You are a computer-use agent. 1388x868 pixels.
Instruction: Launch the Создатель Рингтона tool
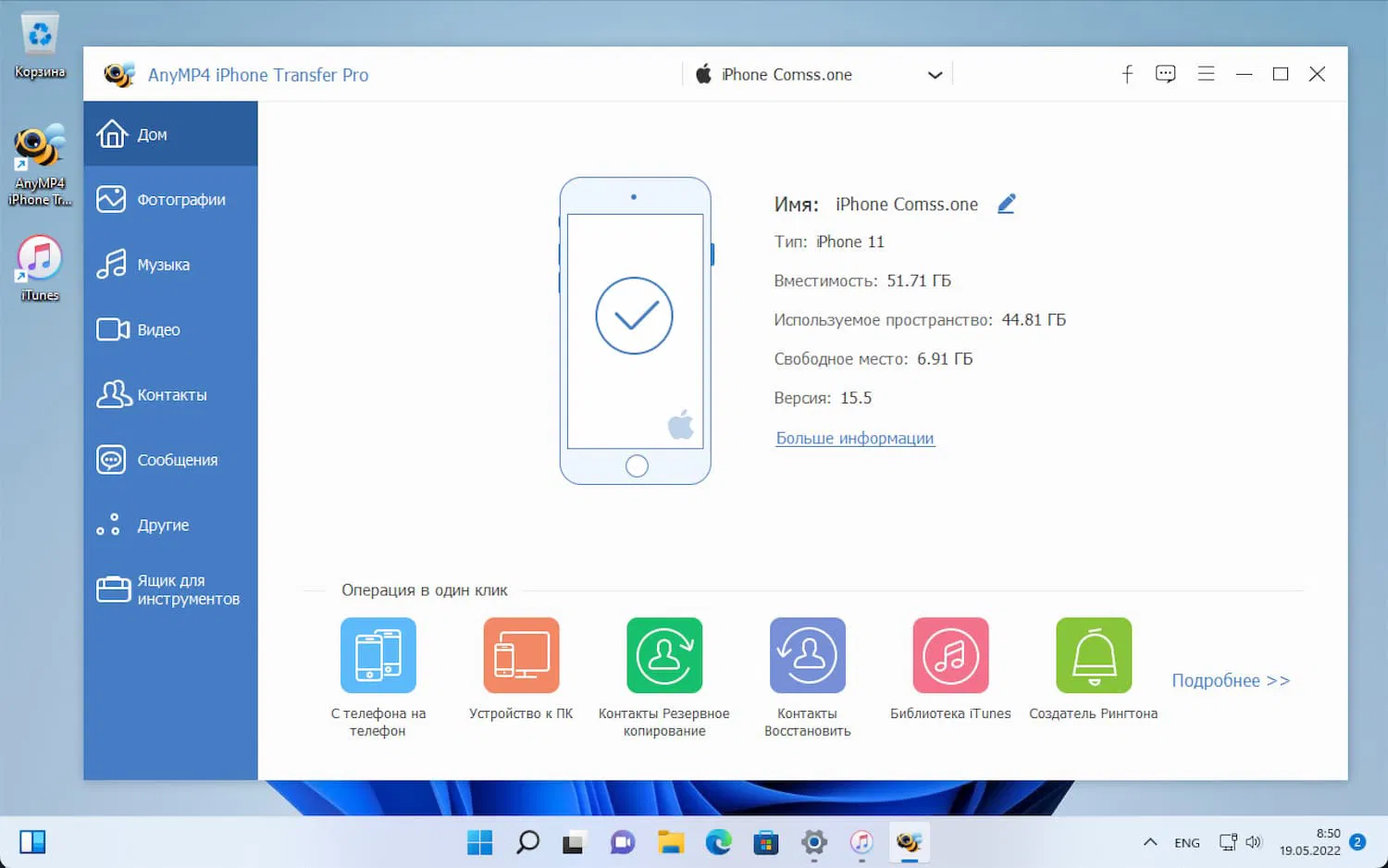point(1093,655)
